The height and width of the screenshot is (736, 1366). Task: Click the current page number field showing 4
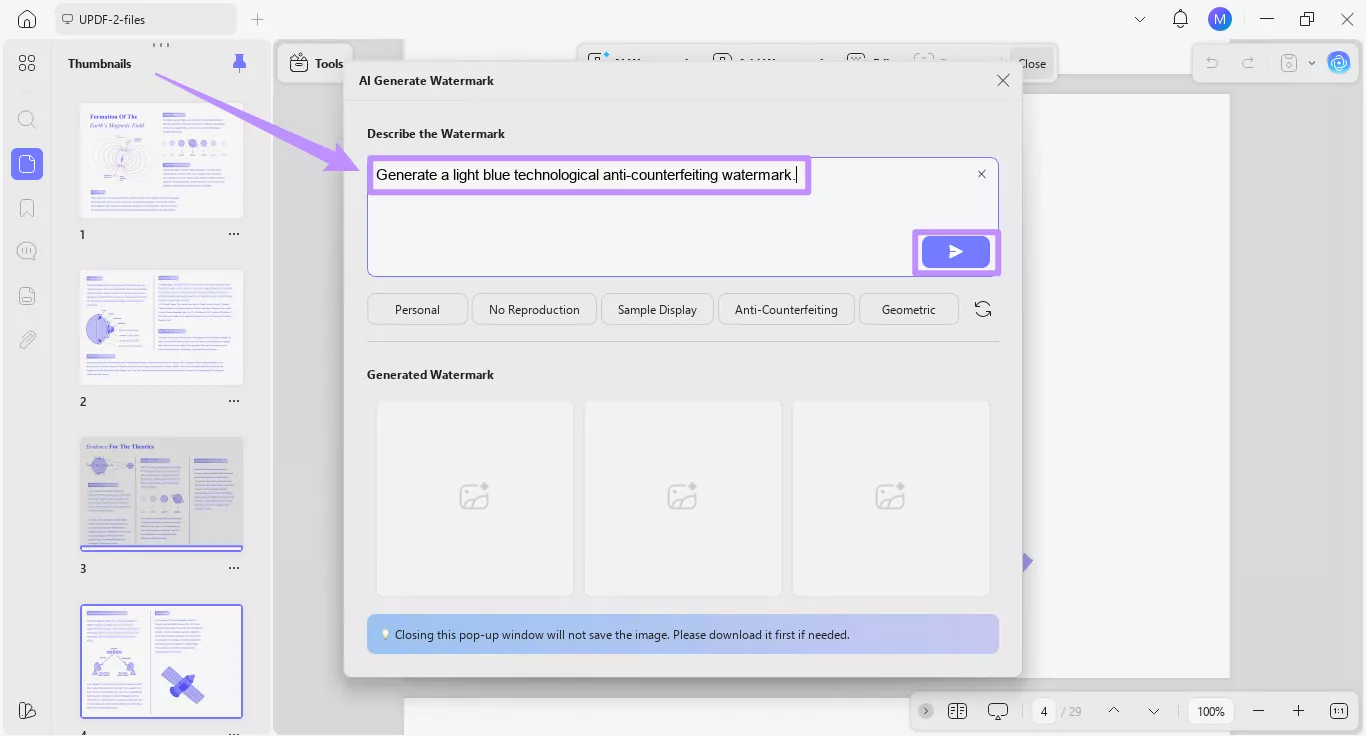1043,711
